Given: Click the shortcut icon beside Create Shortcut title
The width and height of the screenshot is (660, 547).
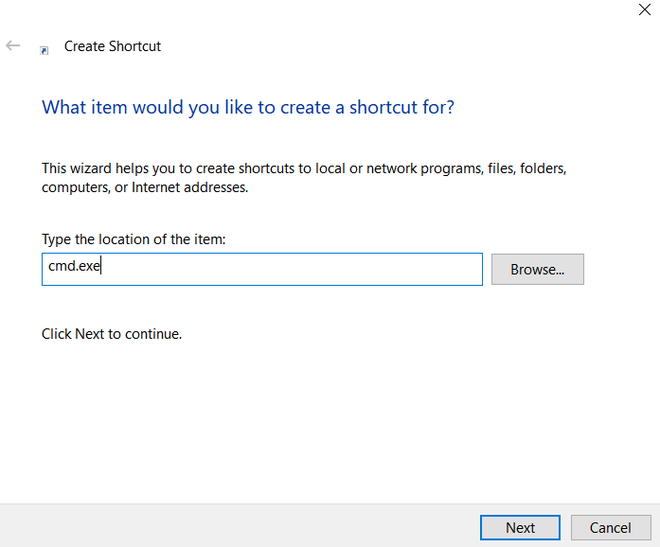Looking at the screenshot, I should [44, 49].
